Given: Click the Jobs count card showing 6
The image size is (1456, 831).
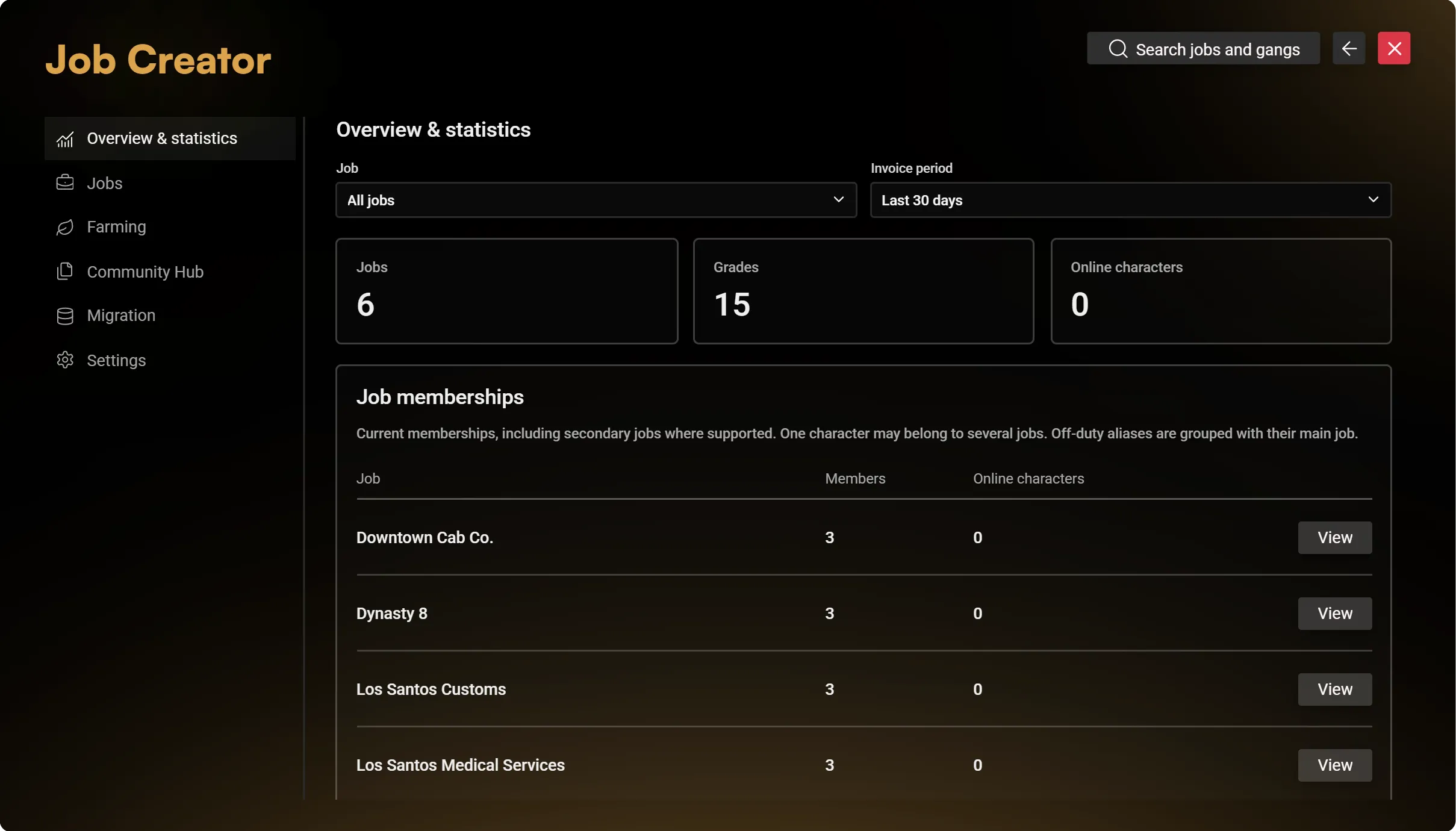Looking at the screenshot, I should tap(507, 291).
